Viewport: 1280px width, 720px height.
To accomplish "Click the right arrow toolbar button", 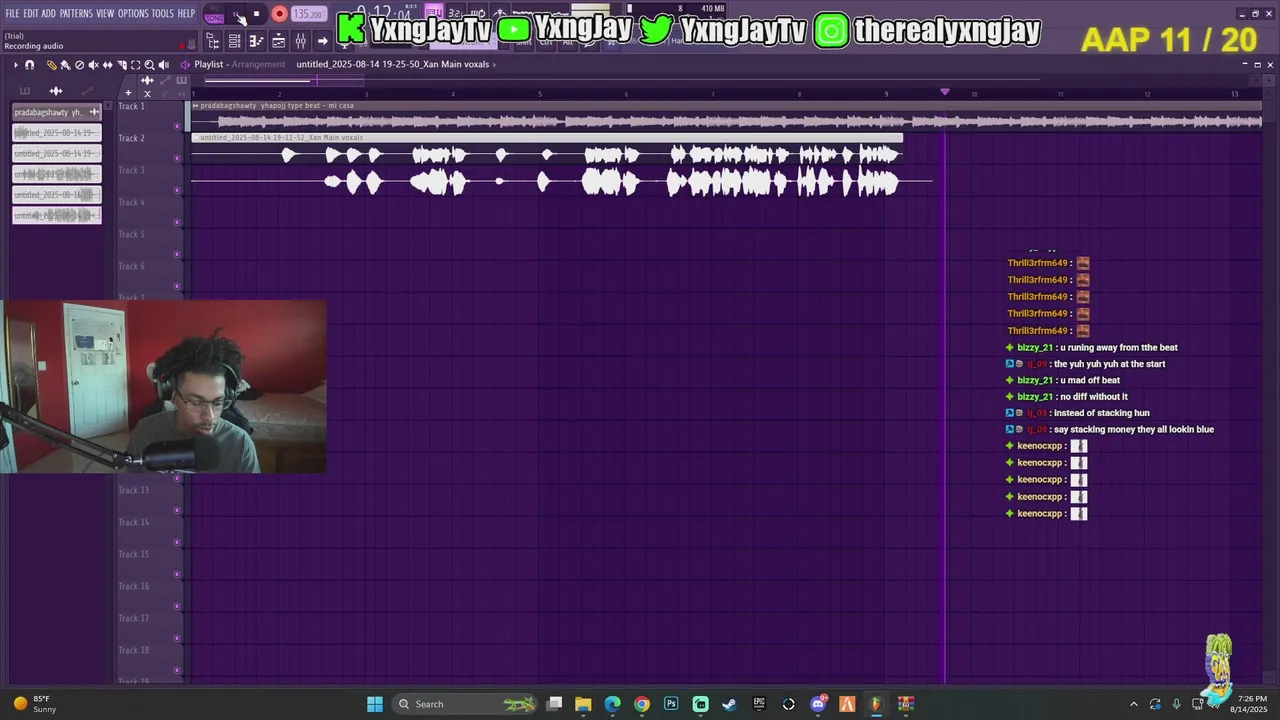I will (x=322, y=41).
